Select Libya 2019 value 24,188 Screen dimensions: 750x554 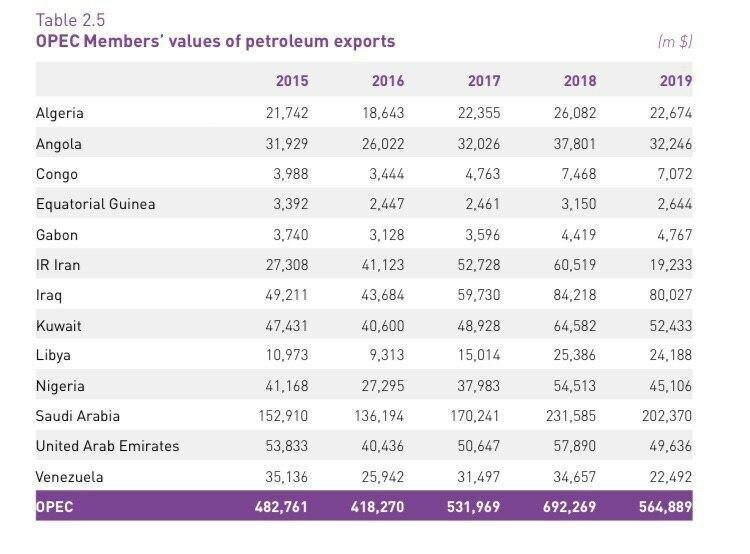[x=671, y=355]
